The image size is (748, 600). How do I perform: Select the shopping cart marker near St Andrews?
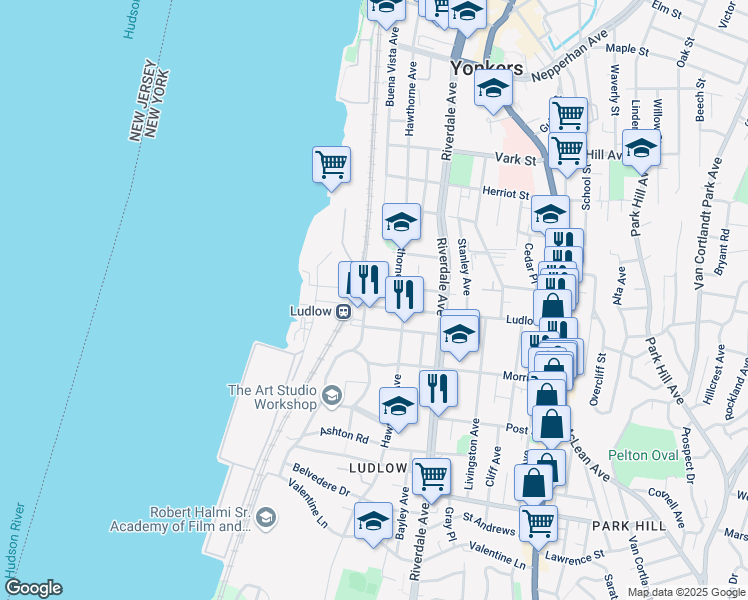538,522
